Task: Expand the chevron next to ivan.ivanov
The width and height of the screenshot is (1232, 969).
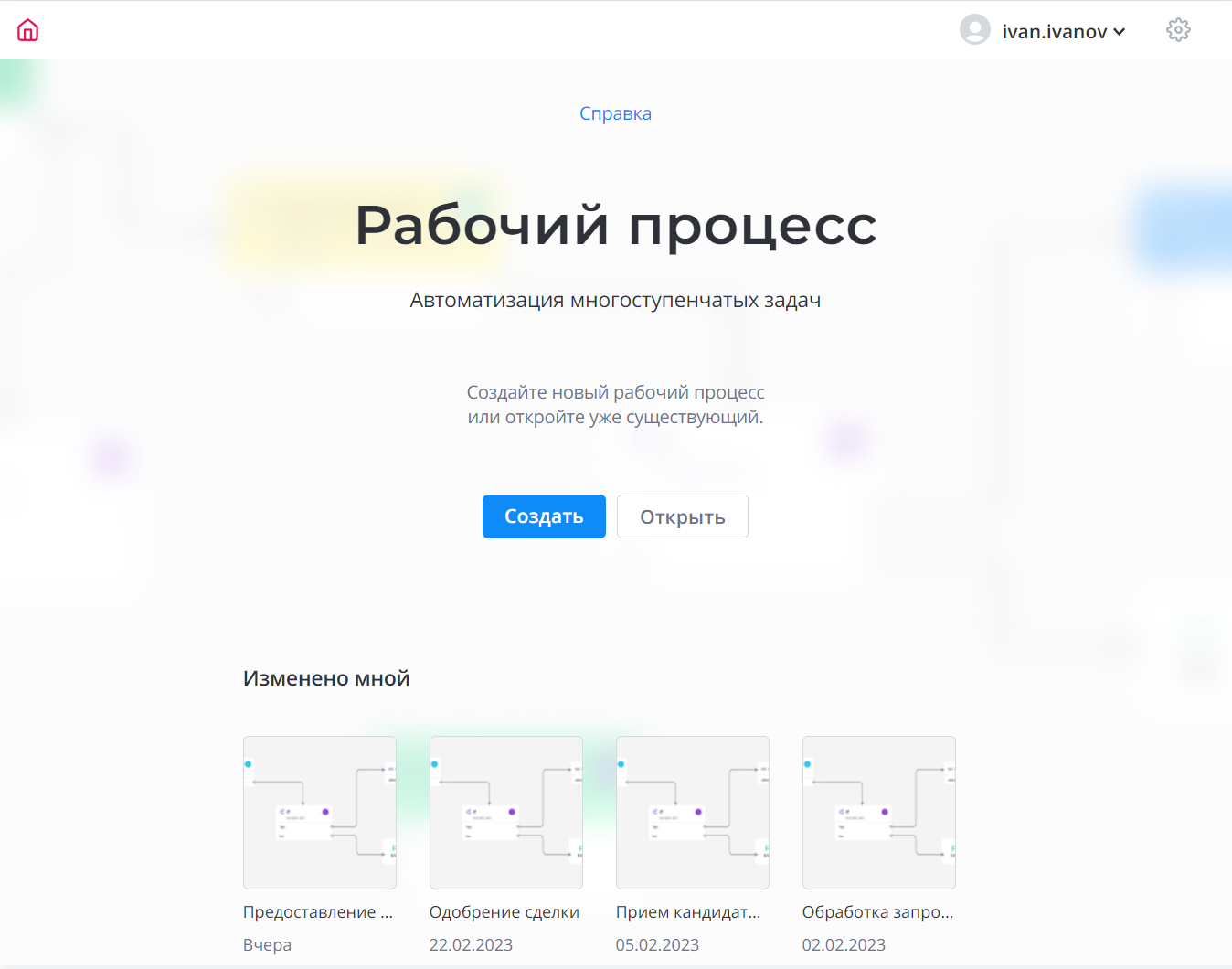Action: 1120,32
